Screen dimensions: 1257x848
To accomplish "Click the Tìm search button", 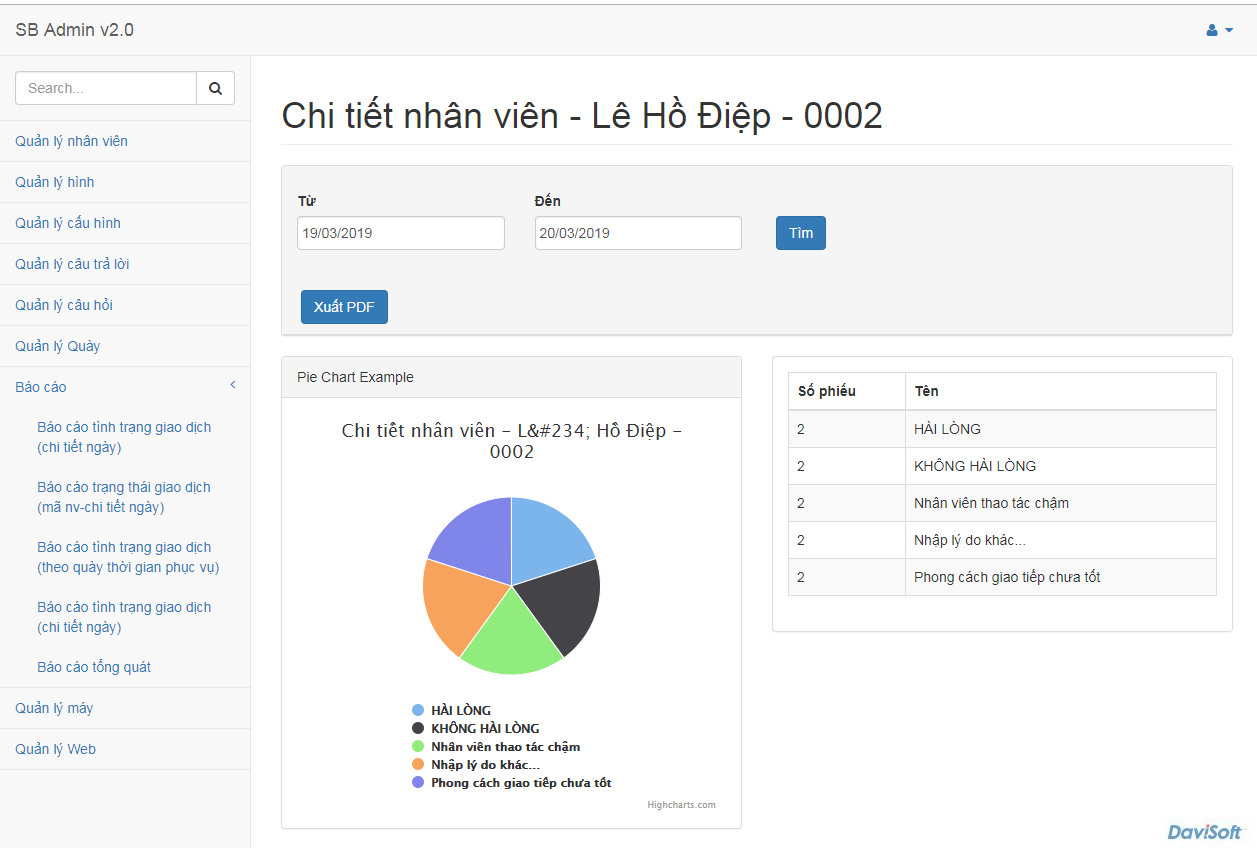I will click(800, 233).
